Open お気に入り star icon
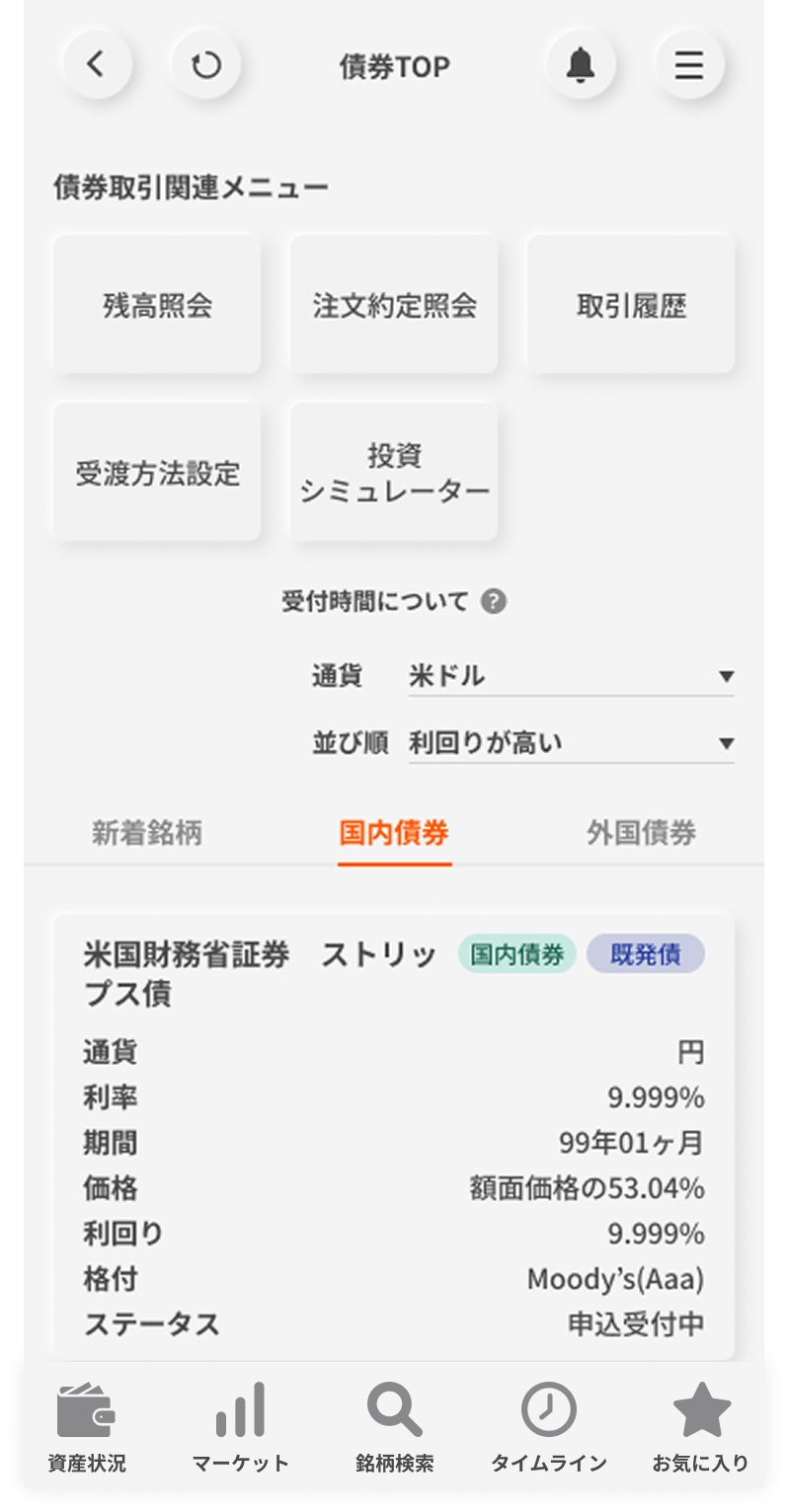 (701, 1410)
